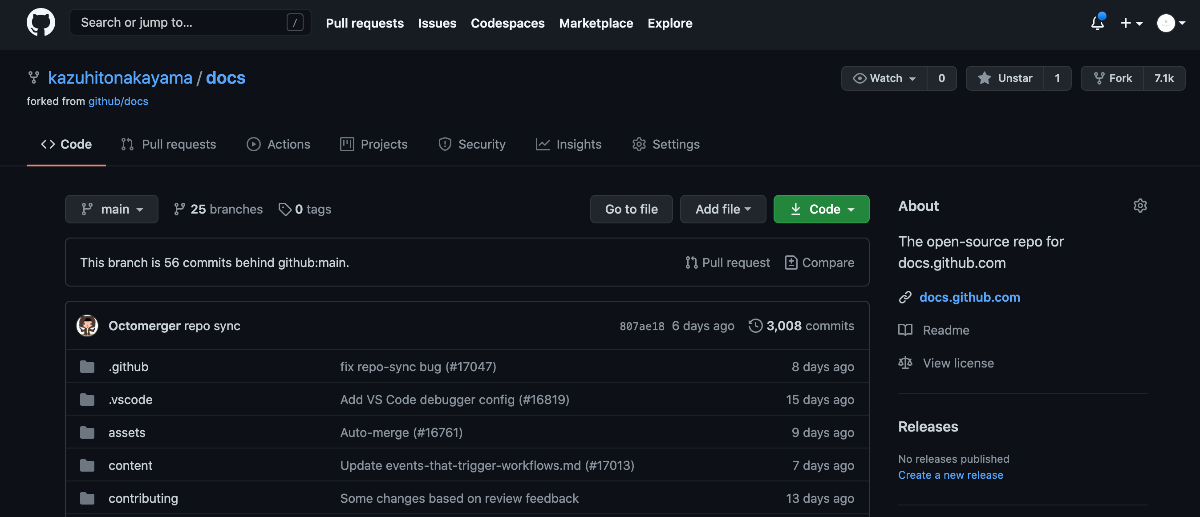Click the watchers count 0

941,78
